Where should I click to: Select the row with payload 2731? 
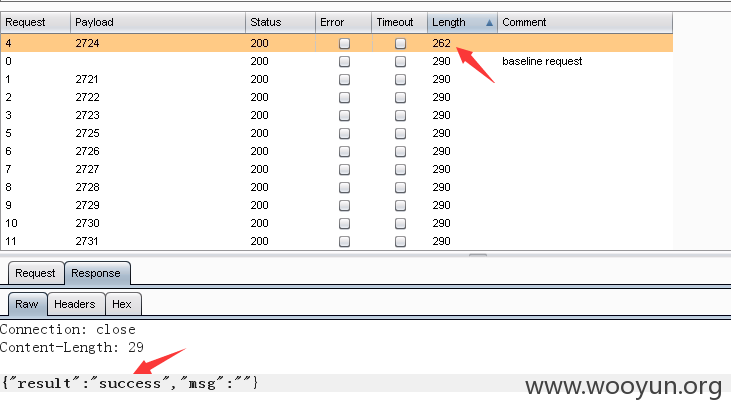tap(337, 241)
